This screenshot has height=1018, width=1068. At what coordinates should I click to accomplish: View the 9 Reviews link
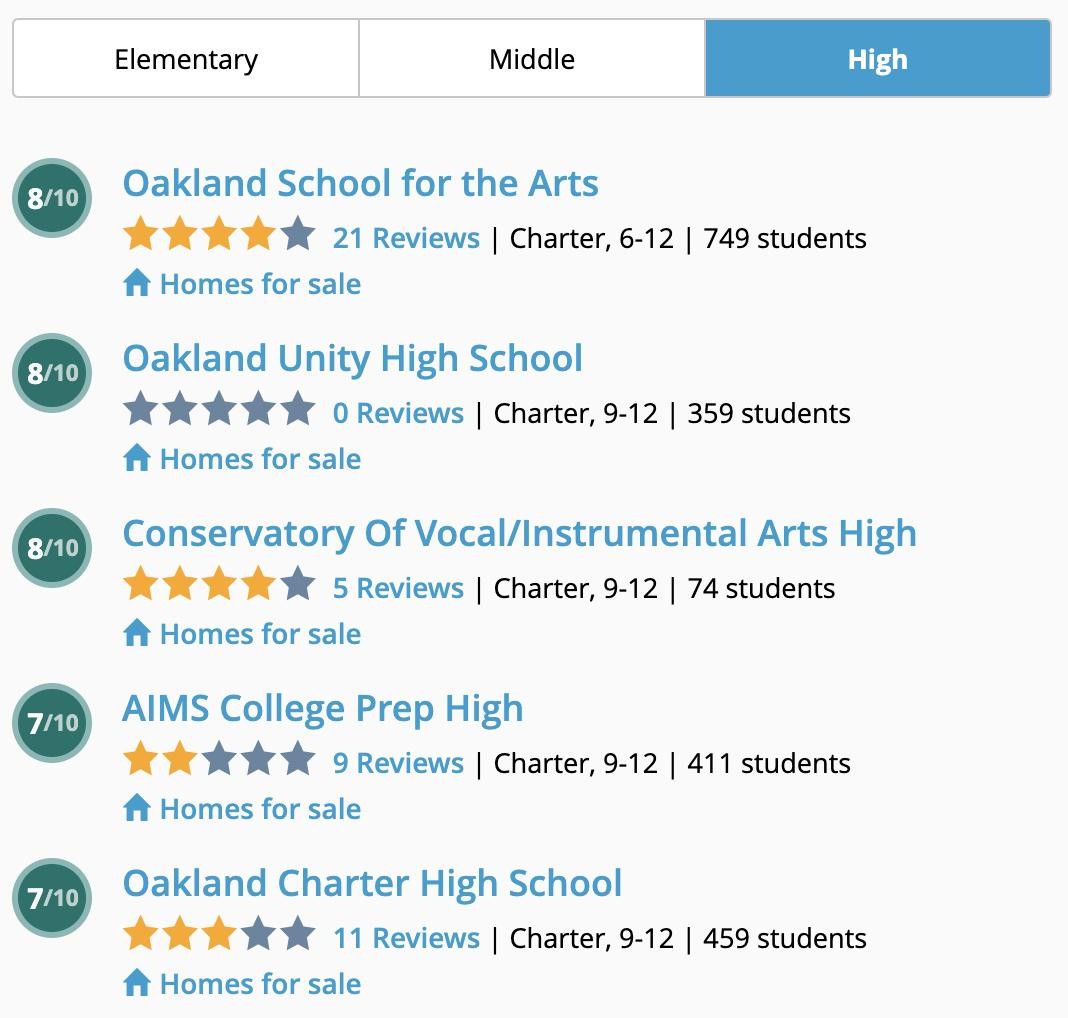pos(398,764)
